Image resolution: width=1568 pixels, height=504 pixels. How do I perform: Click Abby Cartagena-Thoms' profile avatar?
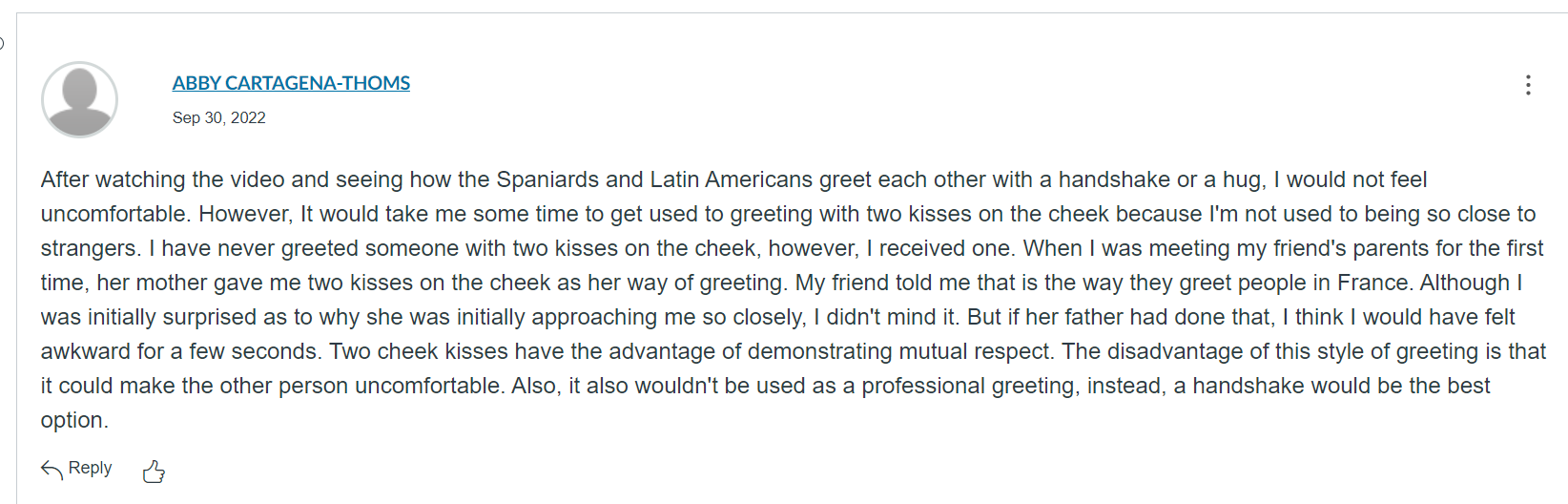[x=80, y=99]
